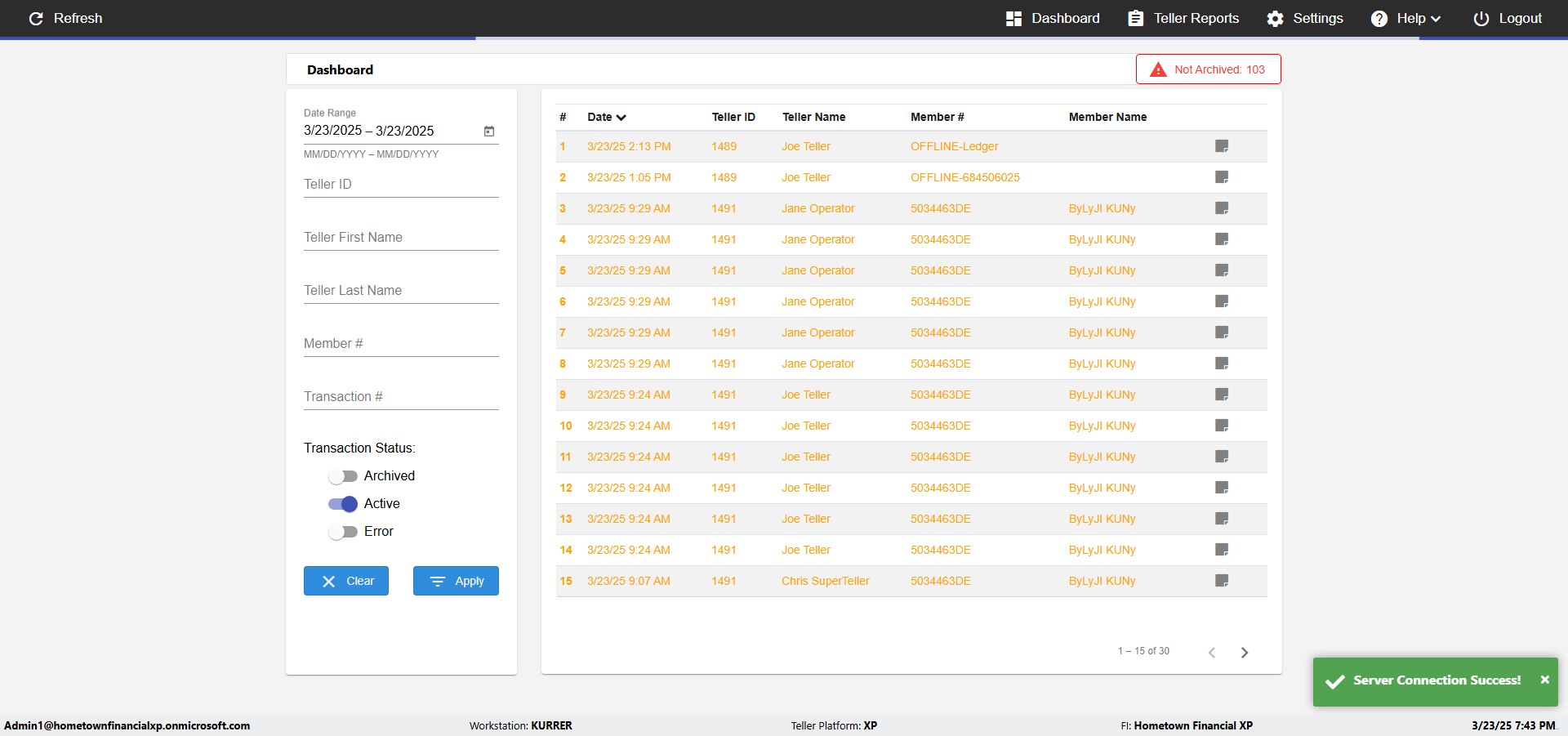Go to the next page of results
1568x736 pixels.
tap(1245, 652)
